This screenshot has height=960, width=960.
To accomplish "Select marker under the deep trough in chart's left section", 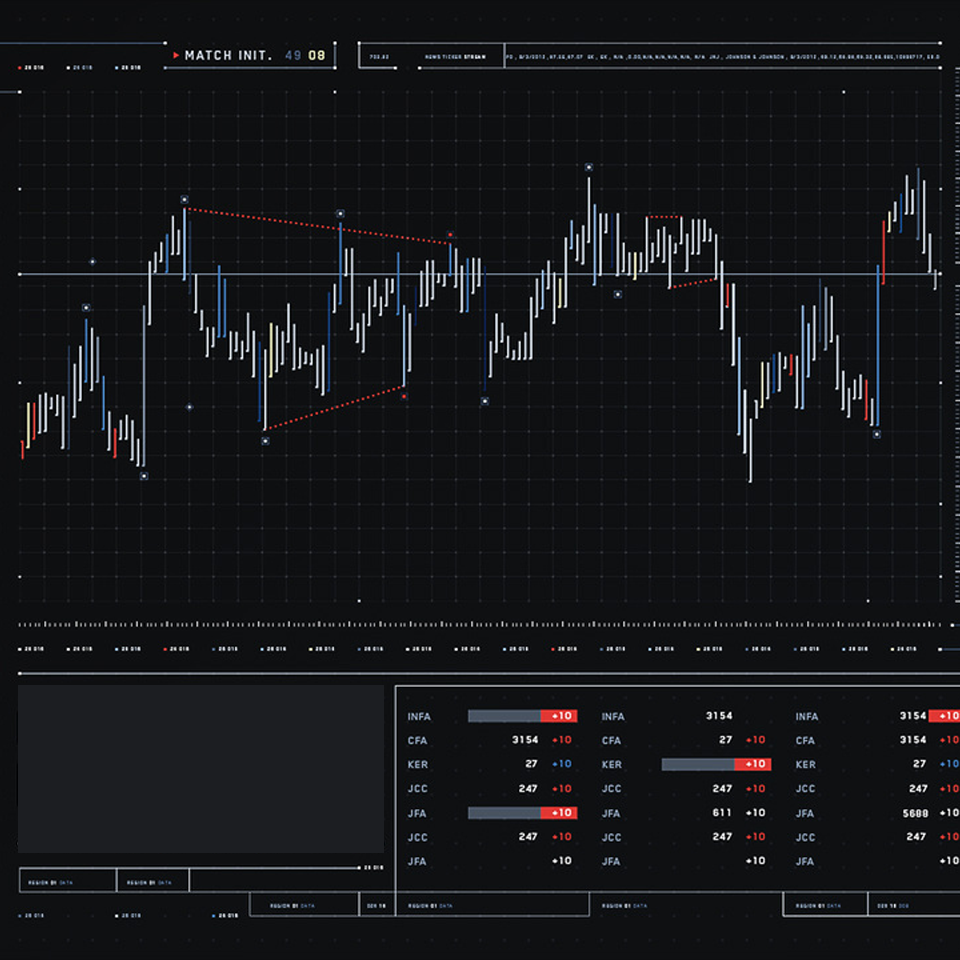I will pyautogui.click(x=144, y=476).
